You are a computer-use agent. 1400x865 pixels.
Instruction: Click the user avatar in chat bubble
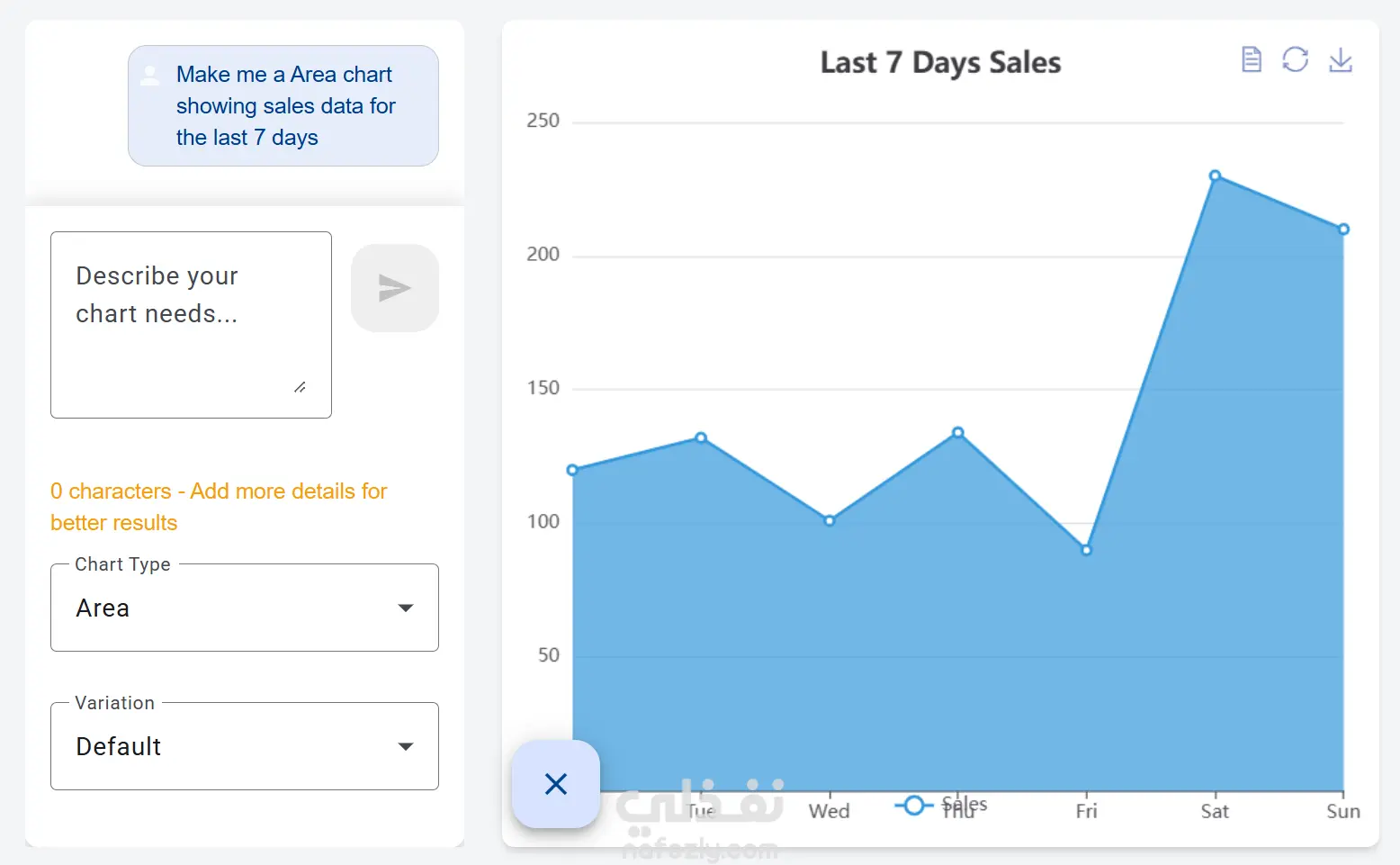pyautogui.click(x=150, y=76)
